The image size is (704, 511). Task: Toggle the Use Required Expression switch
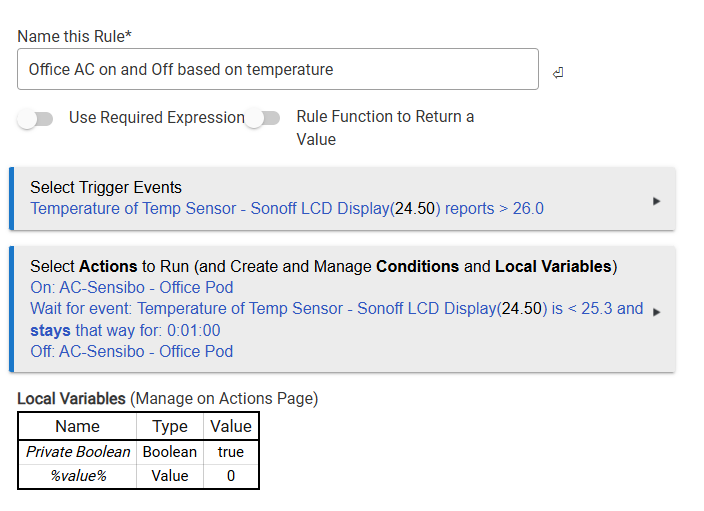[x=35, y=119]
